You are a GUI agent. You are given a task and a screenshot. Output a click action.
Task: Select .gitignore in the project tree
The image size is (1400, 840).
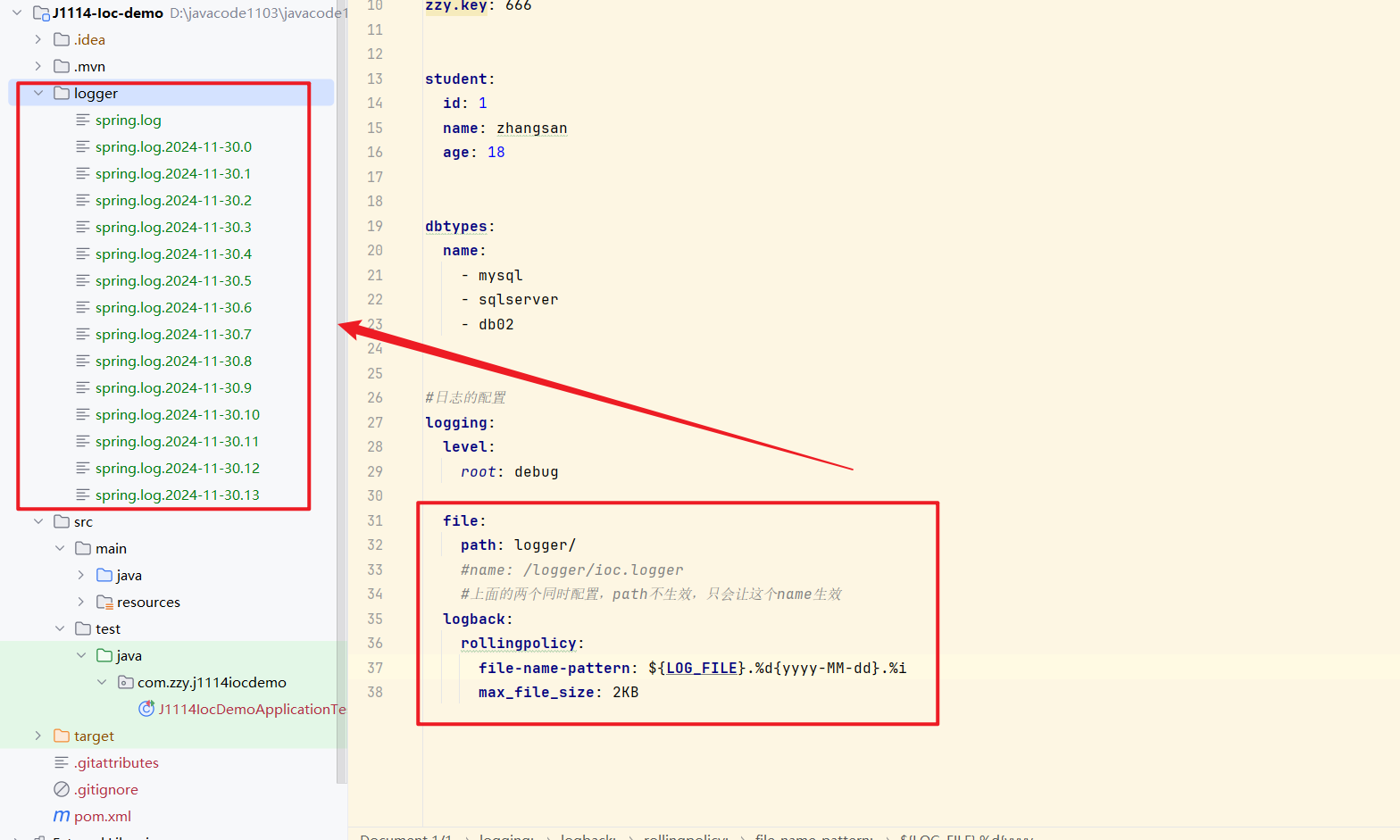[106, 789]
